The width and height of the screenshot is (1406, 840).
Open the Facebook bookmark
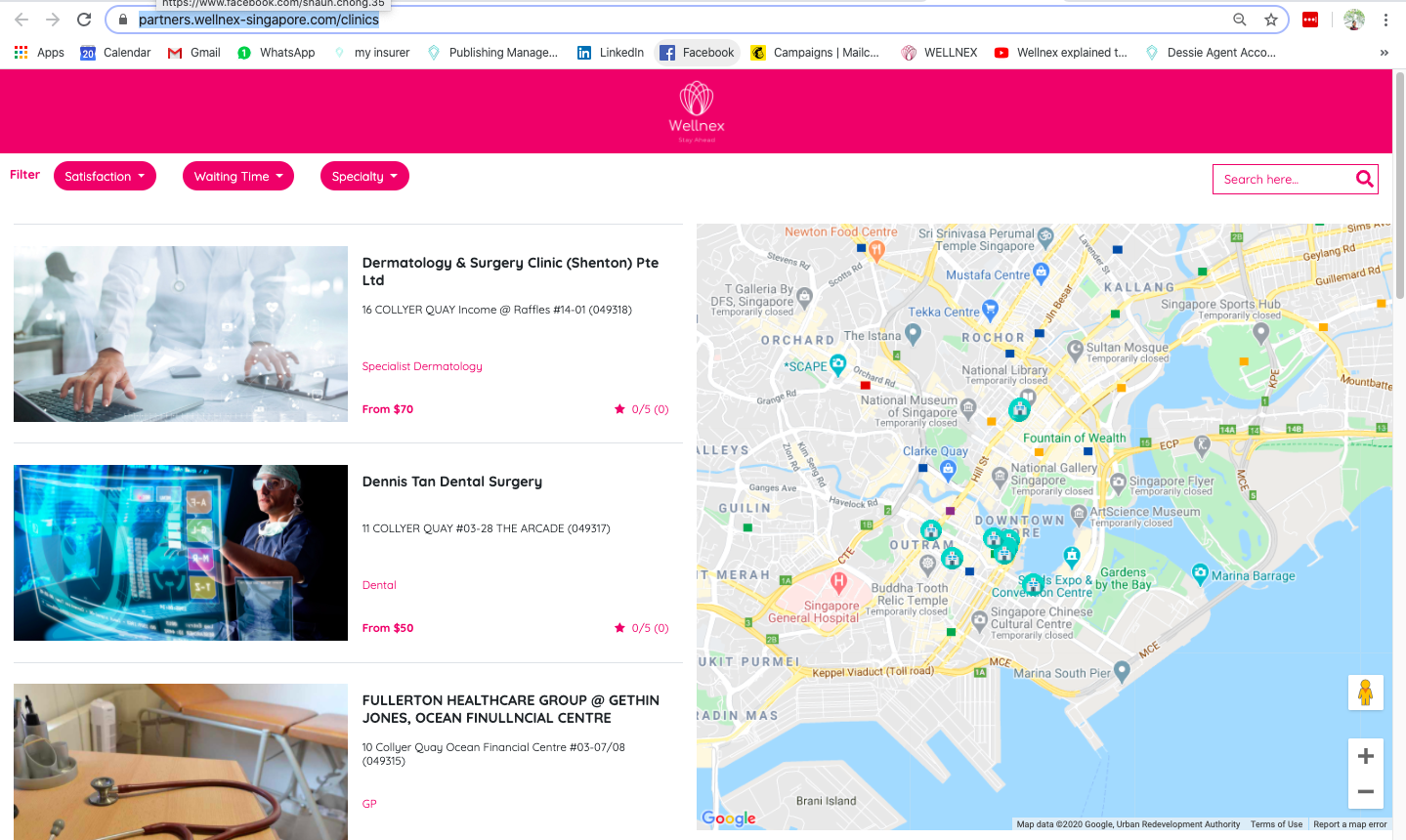coord(697,53)
